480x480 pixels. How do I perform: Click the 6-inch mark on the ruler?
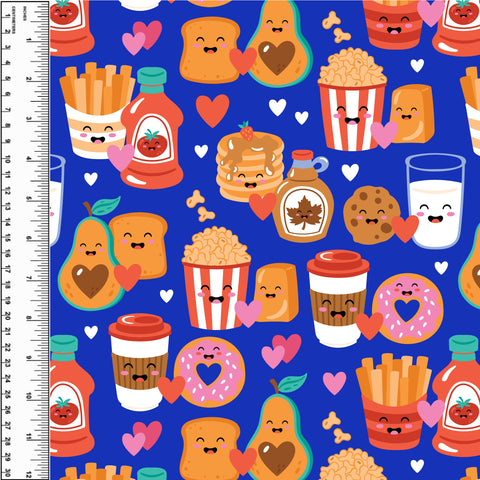click(x=29, y=238)
